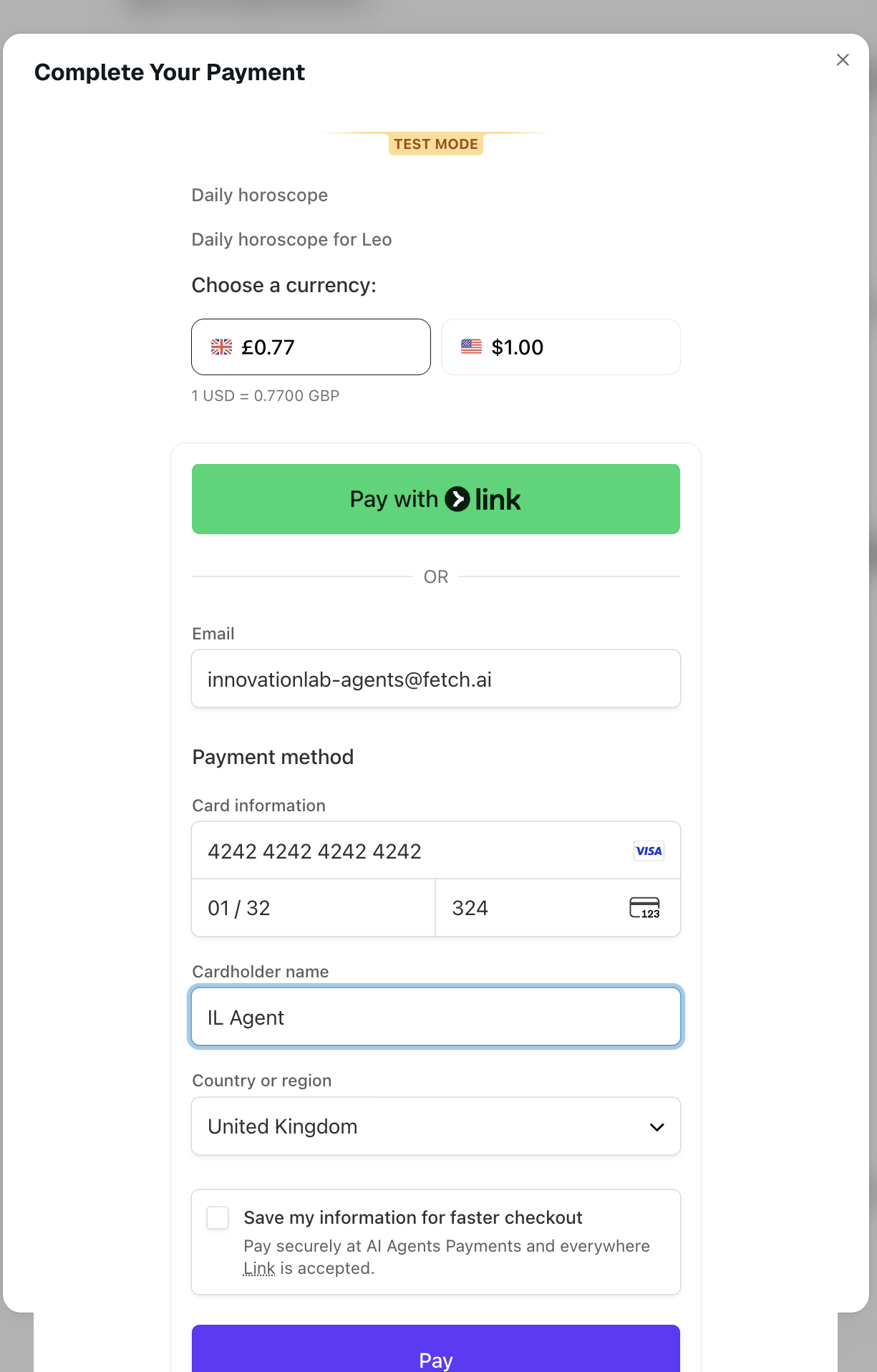Click the US flag icon on USD option
The image size is (877, 1372).
click(x=470, y=347)
